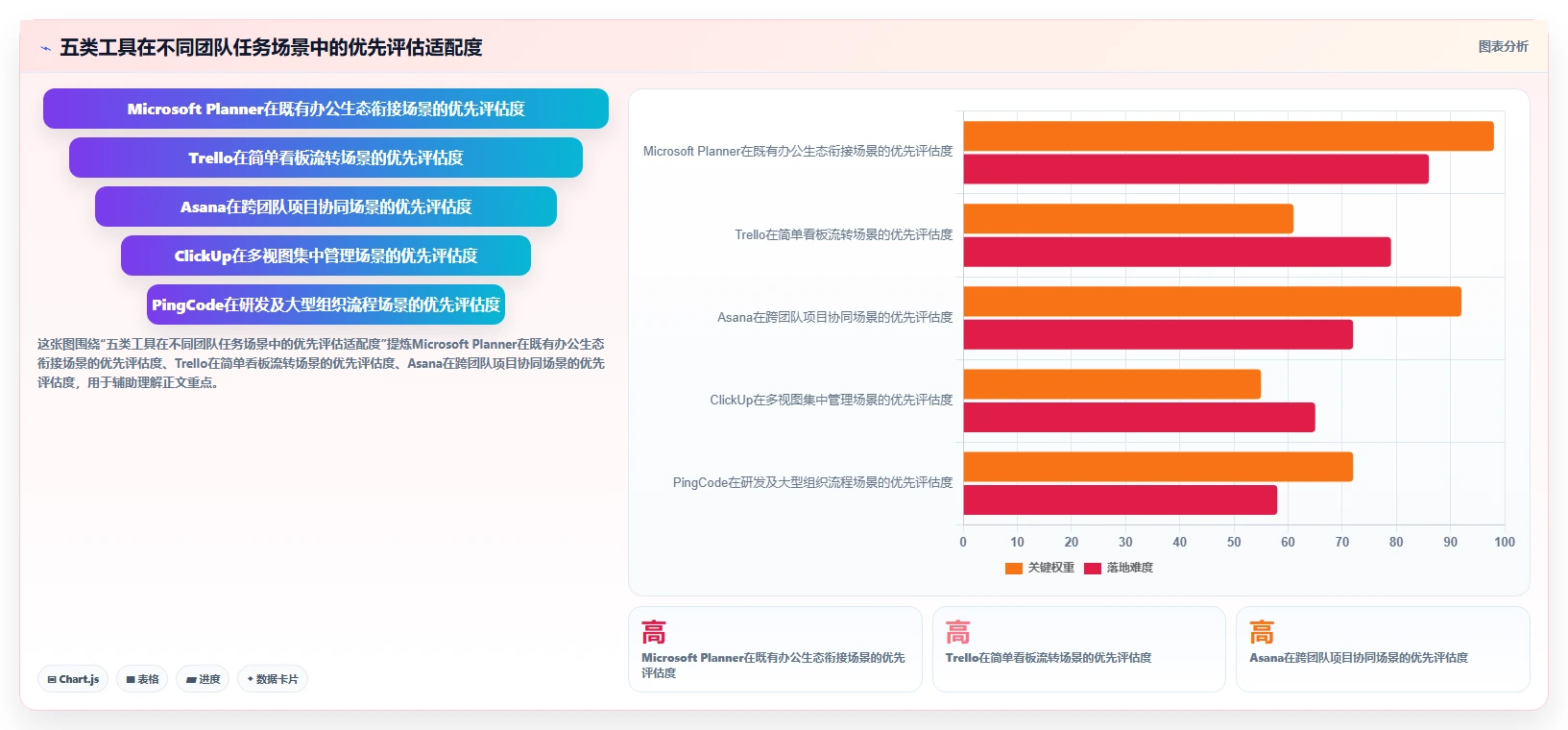Click the Trello y-axis label
The image size is (1568, 730).
pyautogui.click(x=844, y=234)
